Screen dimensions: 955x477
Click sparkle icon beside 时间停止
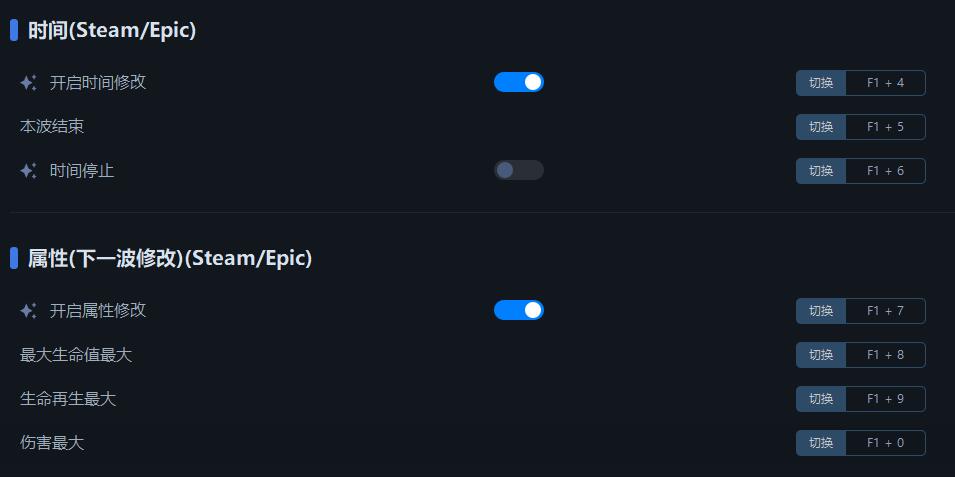[x=28, y=171]
